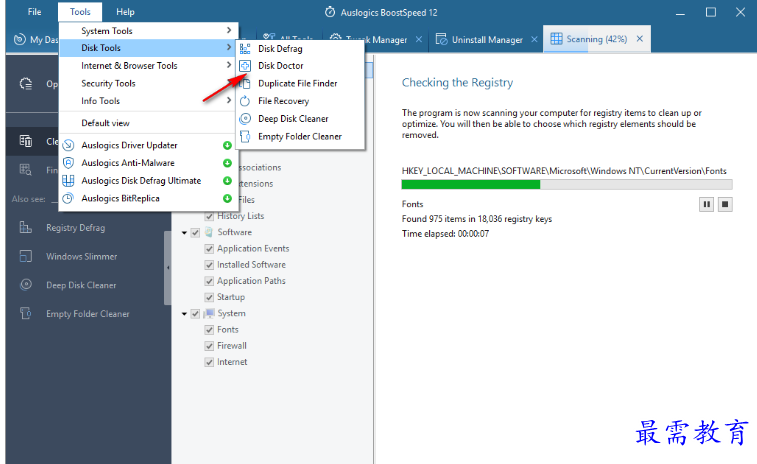Download BitReplica via green arrow icon

click(227, 198)
